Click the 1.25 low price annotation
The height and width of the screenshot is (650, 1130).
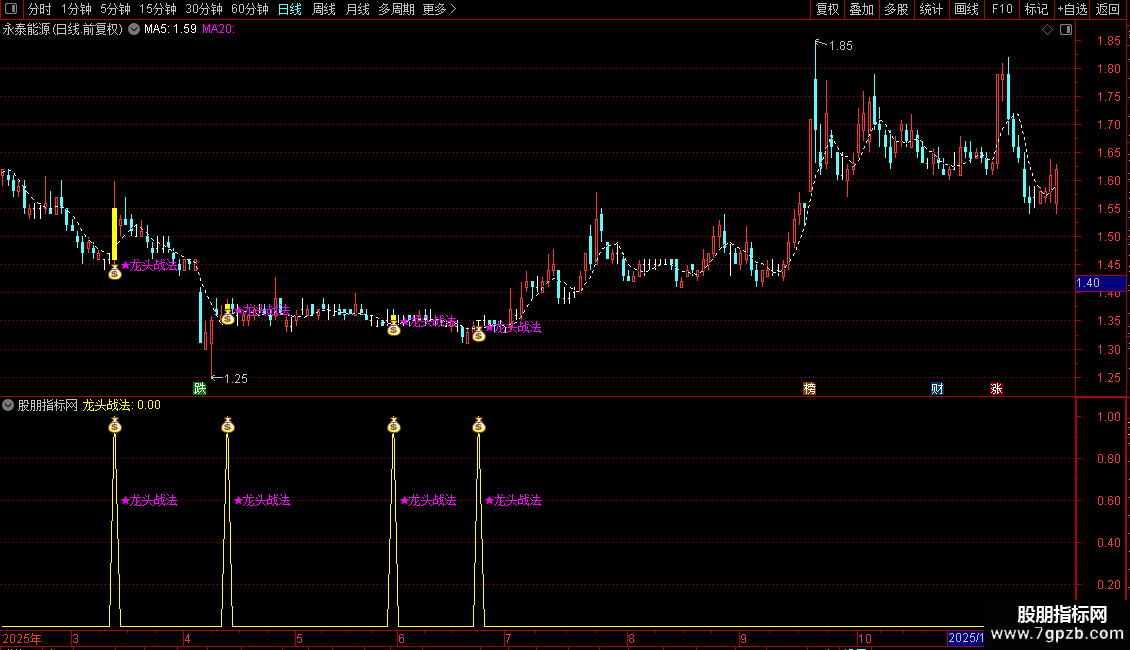tap(236, 378)
